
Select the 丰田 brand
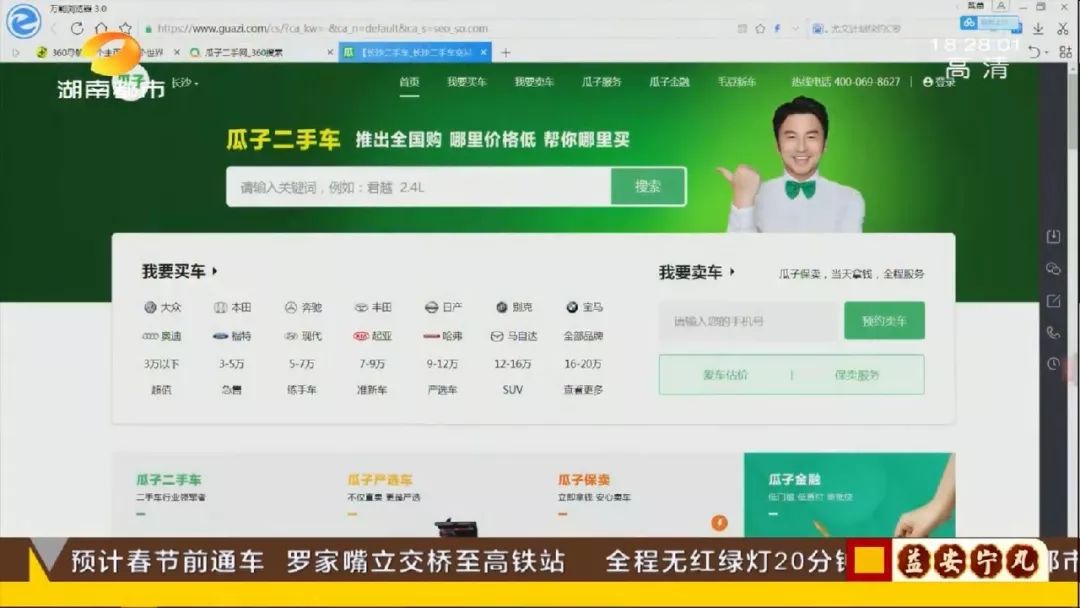373,307
